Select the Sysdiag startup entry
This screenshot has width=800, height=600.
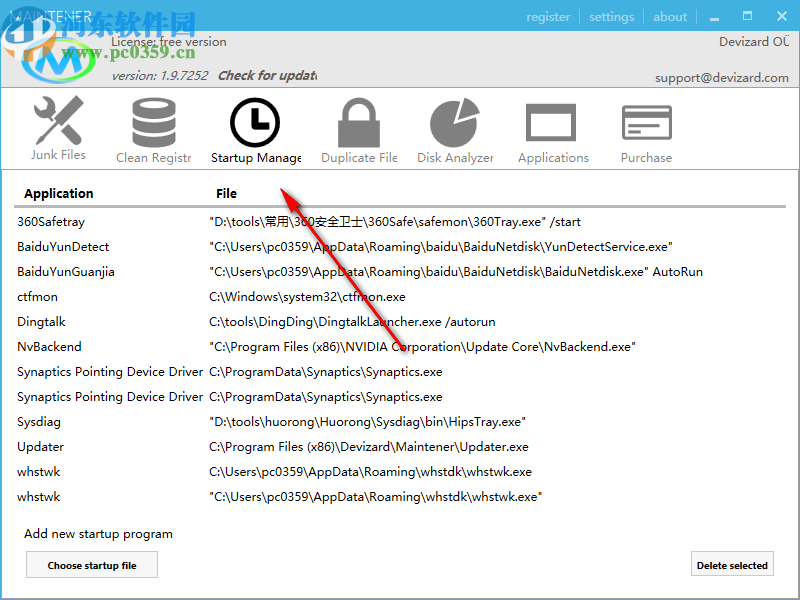(39, 422)
